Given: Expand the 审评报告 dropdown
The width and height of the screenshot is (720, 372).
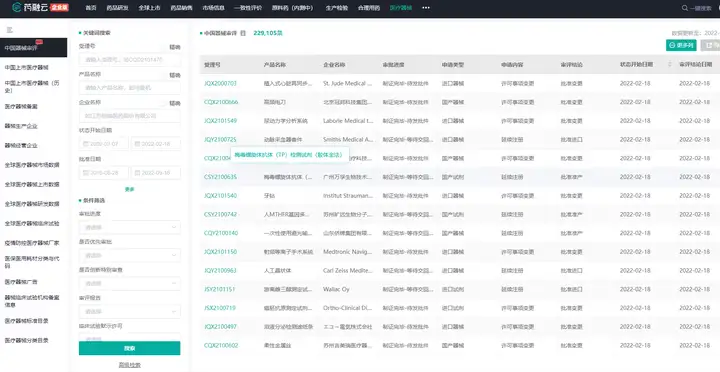Looking at the screenshot, I should tap(129, 311).
